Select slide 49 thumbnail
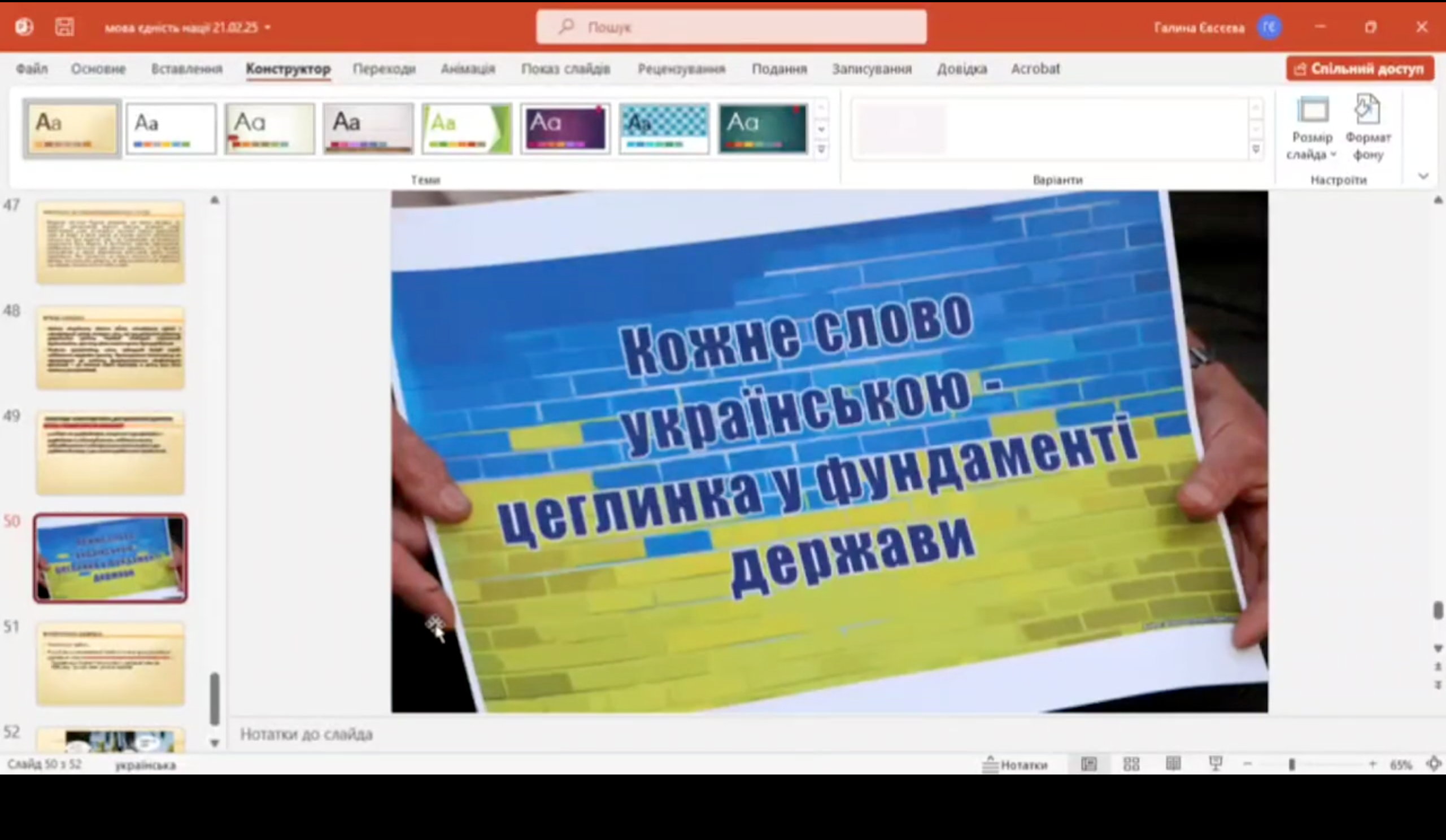This screenshot has width=1446, height=840. pyautogui.click(x=110, y=452)
